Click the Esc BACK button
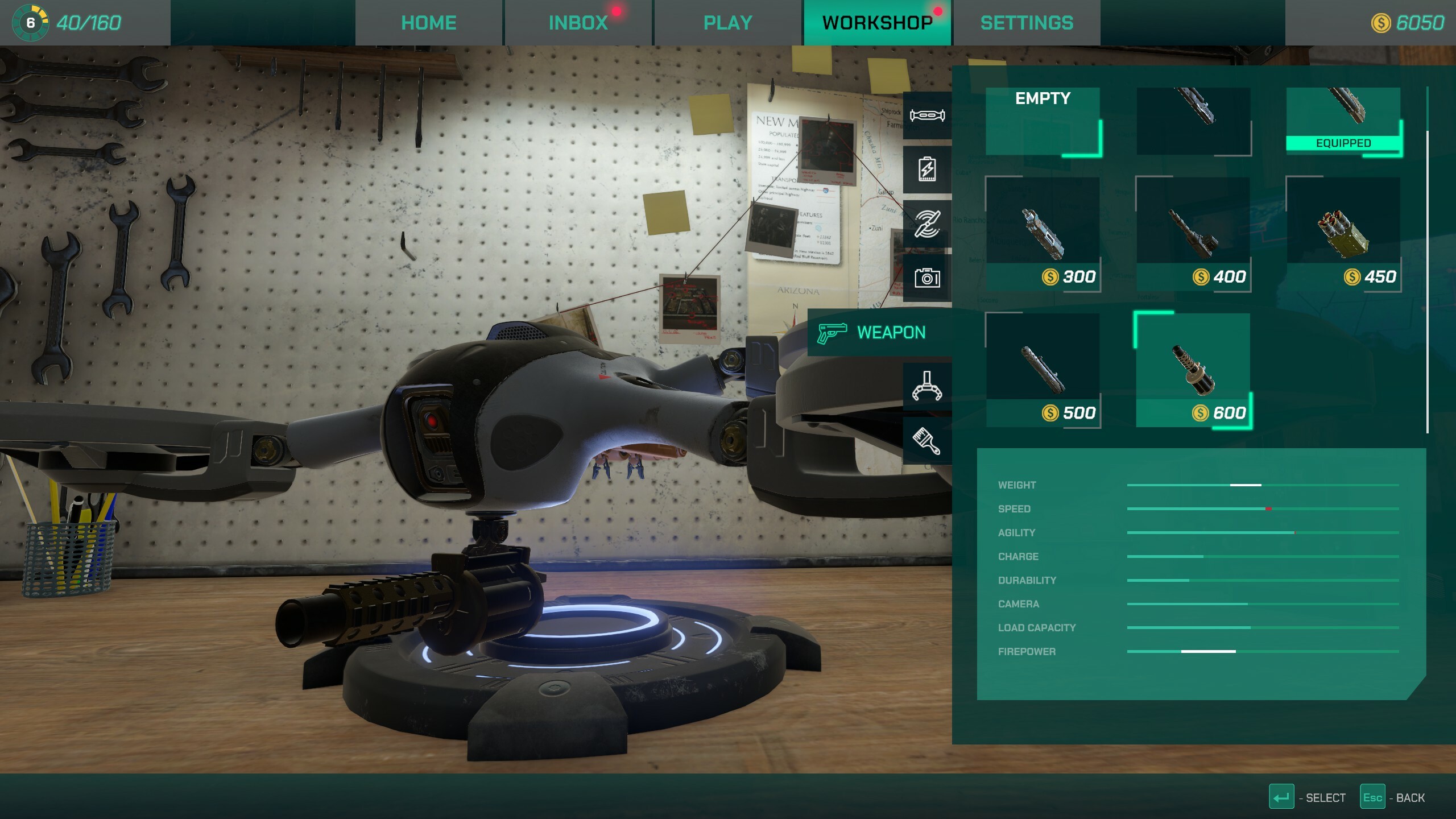The height and width of the screenshot is (819, 1456). pos(1372,797)
